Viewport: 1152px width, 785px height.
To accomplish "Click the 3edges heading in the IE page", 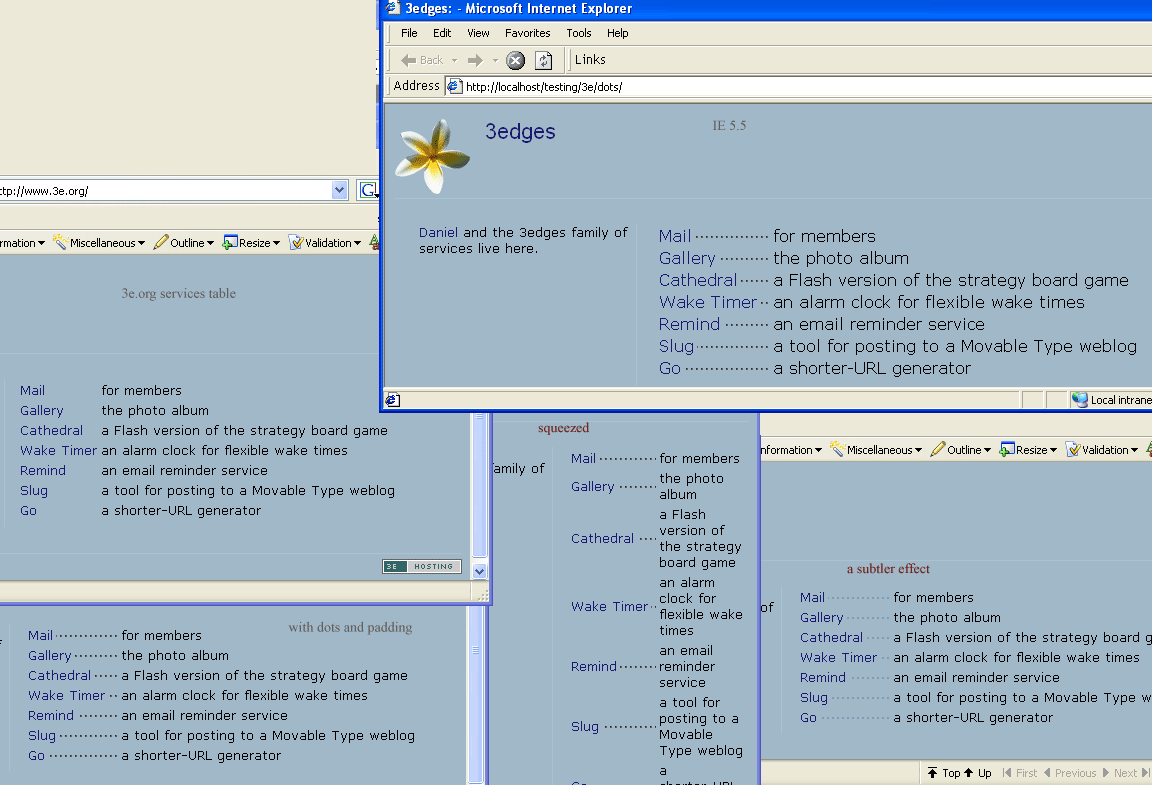I will [x=520, y=132].
